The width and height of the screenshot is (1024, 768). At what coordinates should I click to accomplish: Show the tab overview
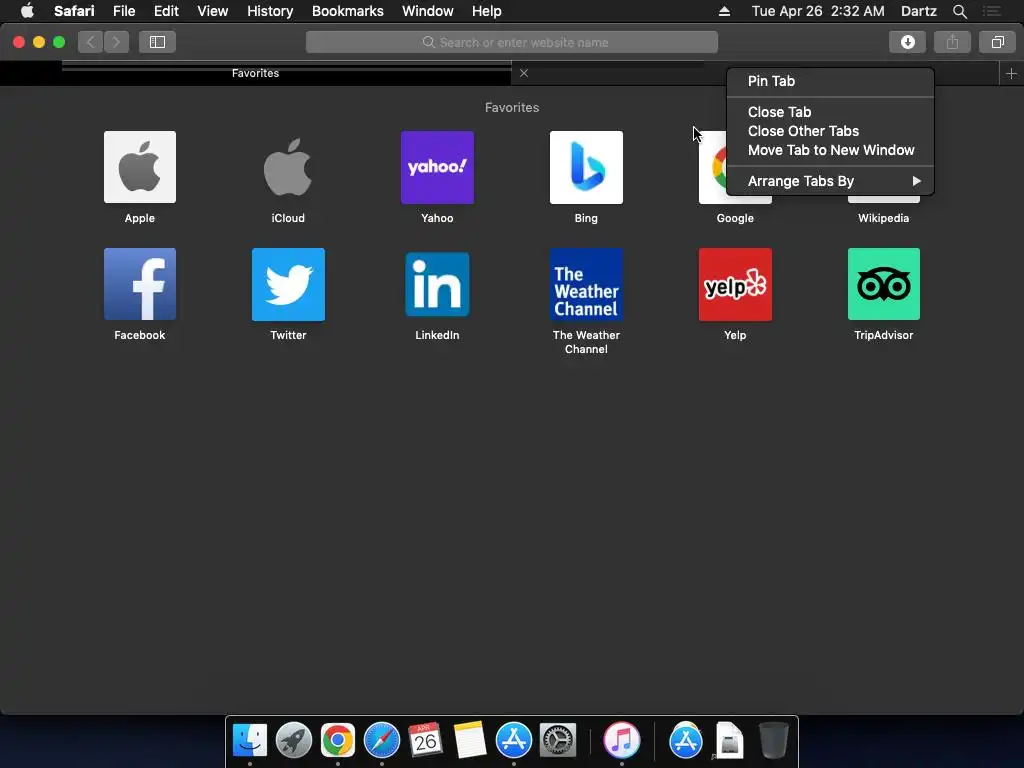point(997,42)
